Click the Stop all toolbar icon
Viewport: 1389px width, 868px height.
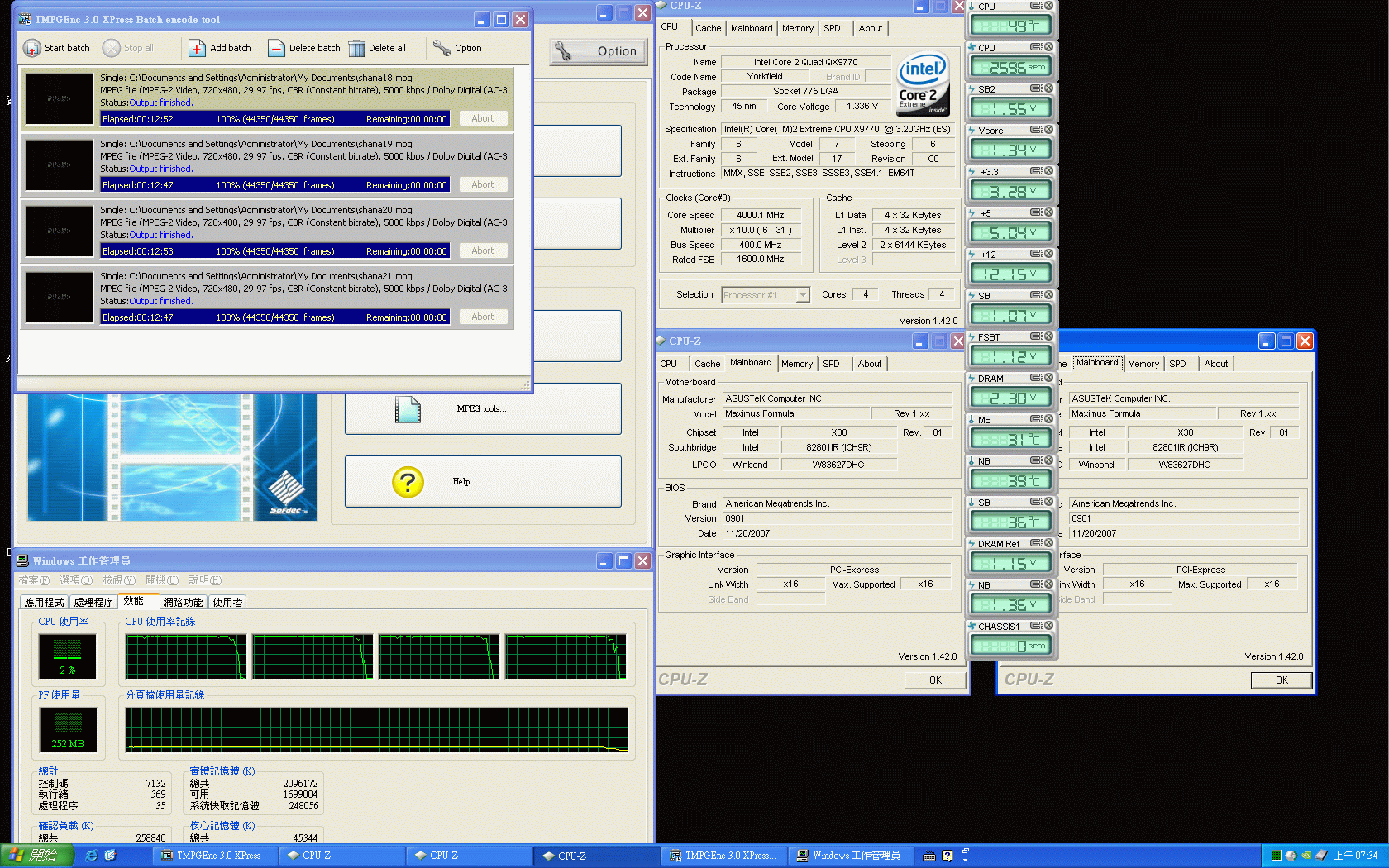pyautogui.click(x=112, y=48)
